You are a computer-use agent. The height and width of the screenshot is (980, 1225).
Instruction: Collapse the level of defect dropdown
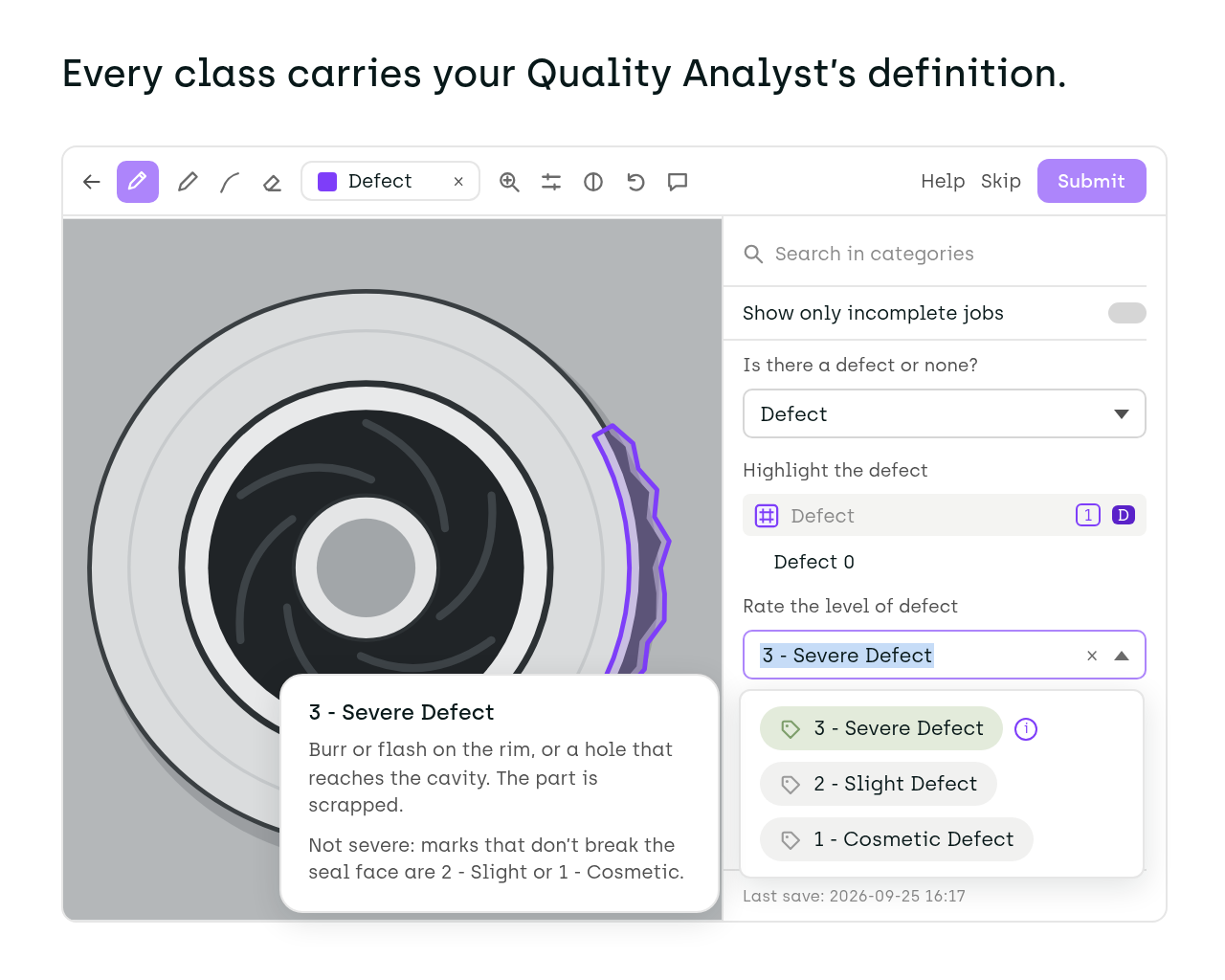click(1123, 656)
